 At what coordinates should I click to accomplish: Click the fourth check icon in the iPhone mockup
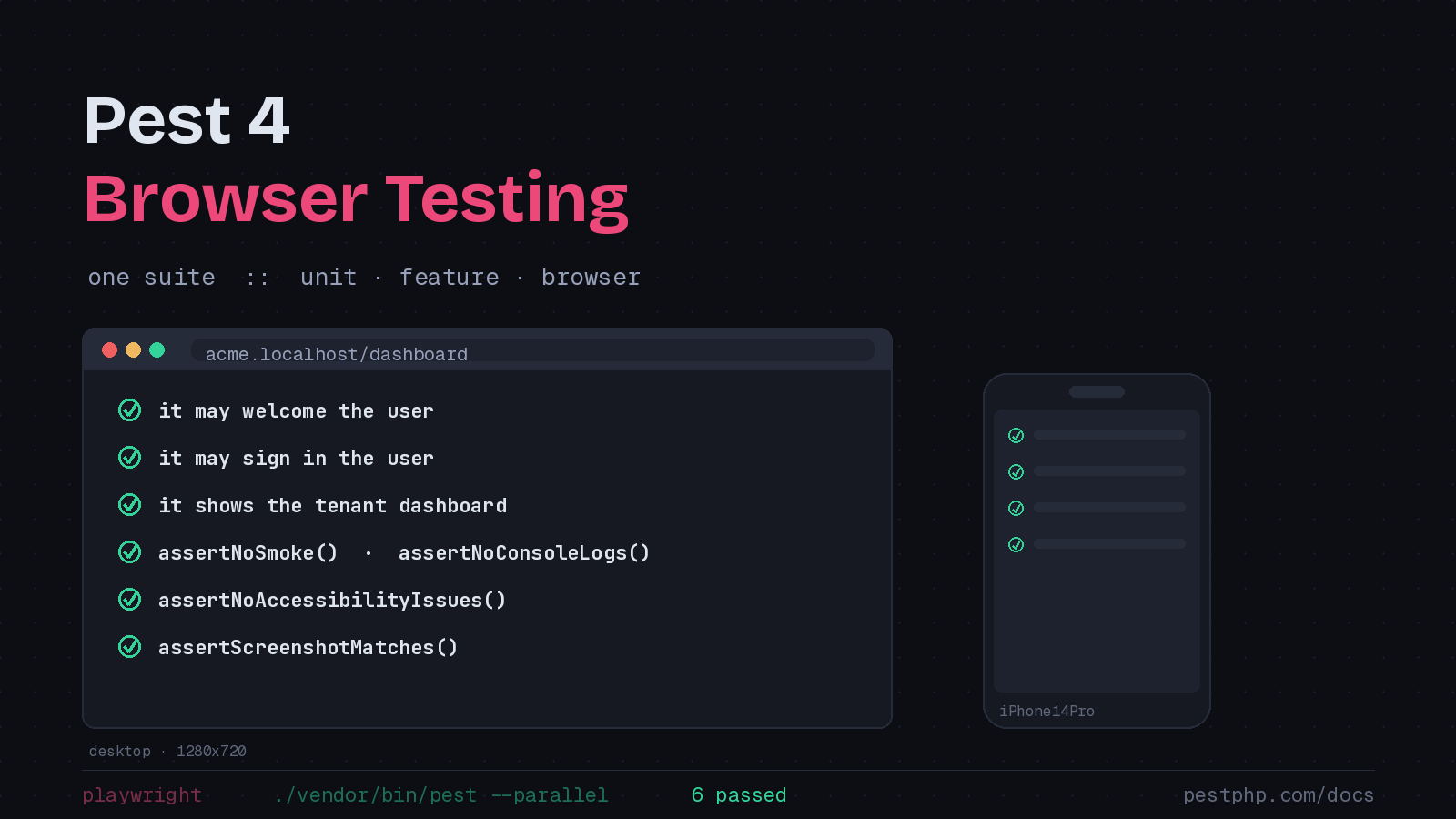[x=1016, y=545]
